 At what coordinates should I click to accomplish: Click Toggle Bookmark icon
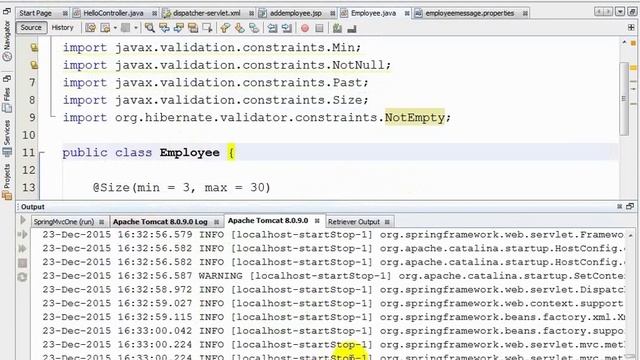[x=254, y=28]
